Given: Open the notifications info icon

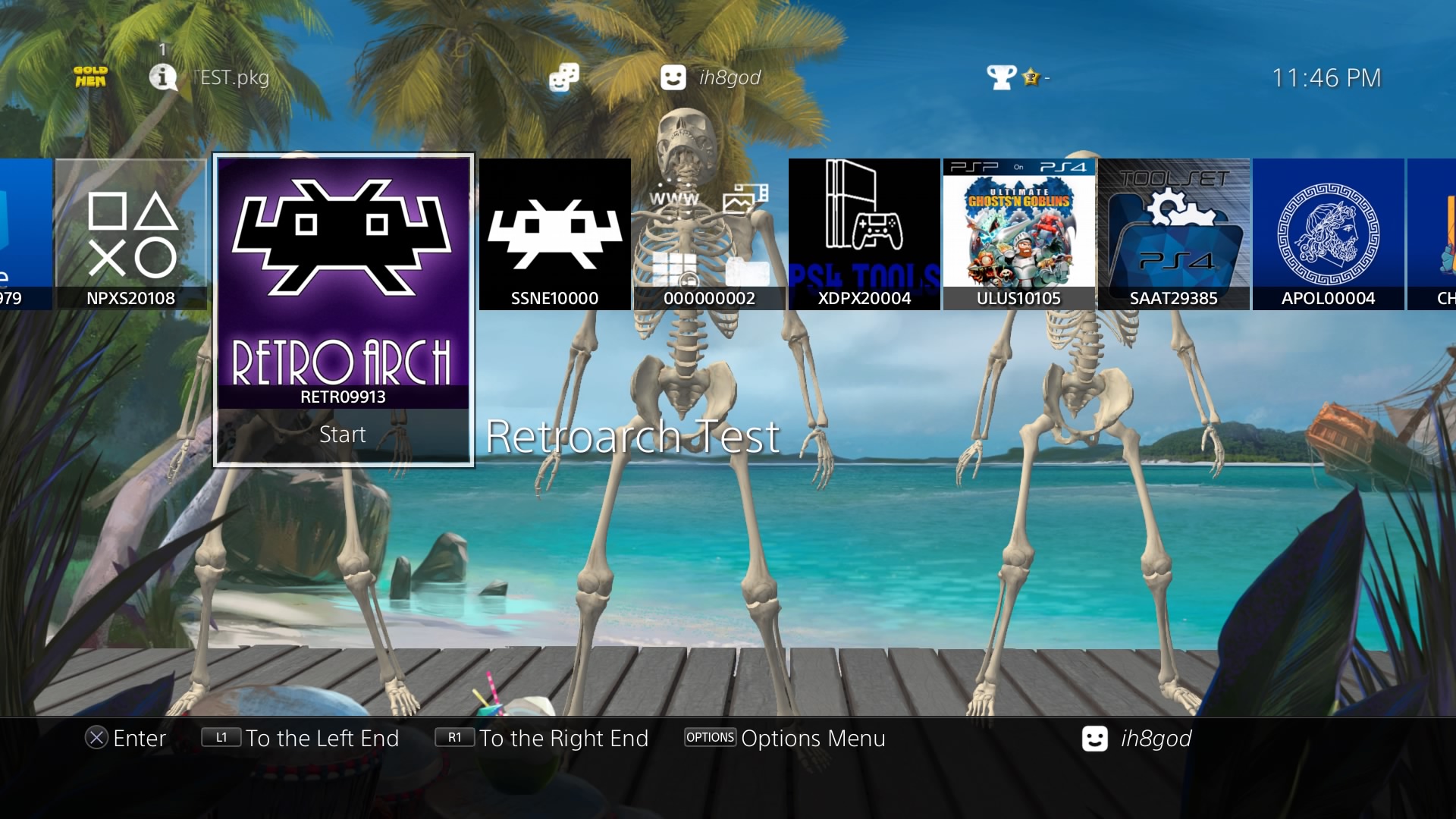Looking at the screenshot, I should [162, 77].
